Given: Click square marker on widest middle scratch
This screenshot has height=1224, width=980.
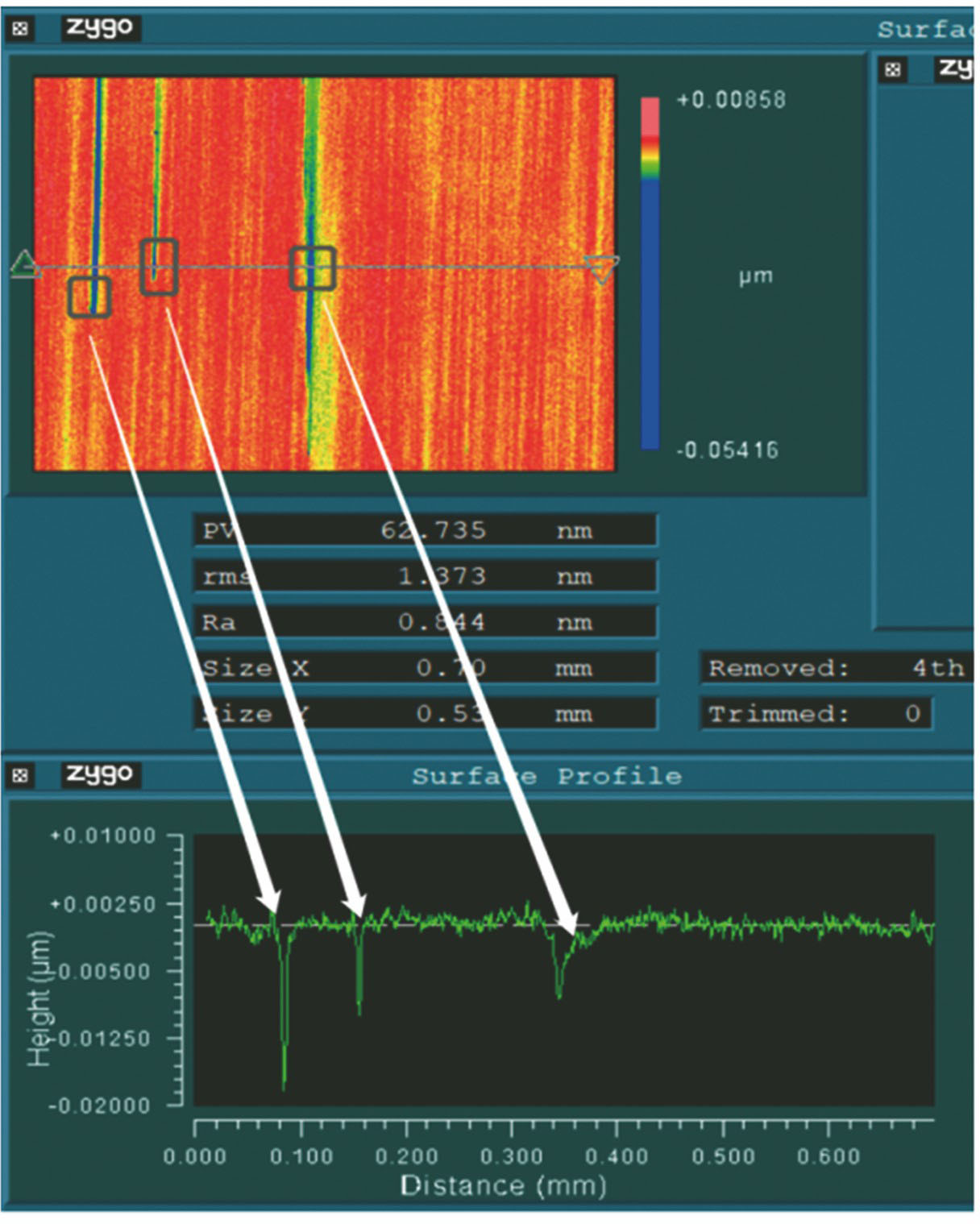Looking at the screenshot, I should 312,268.
